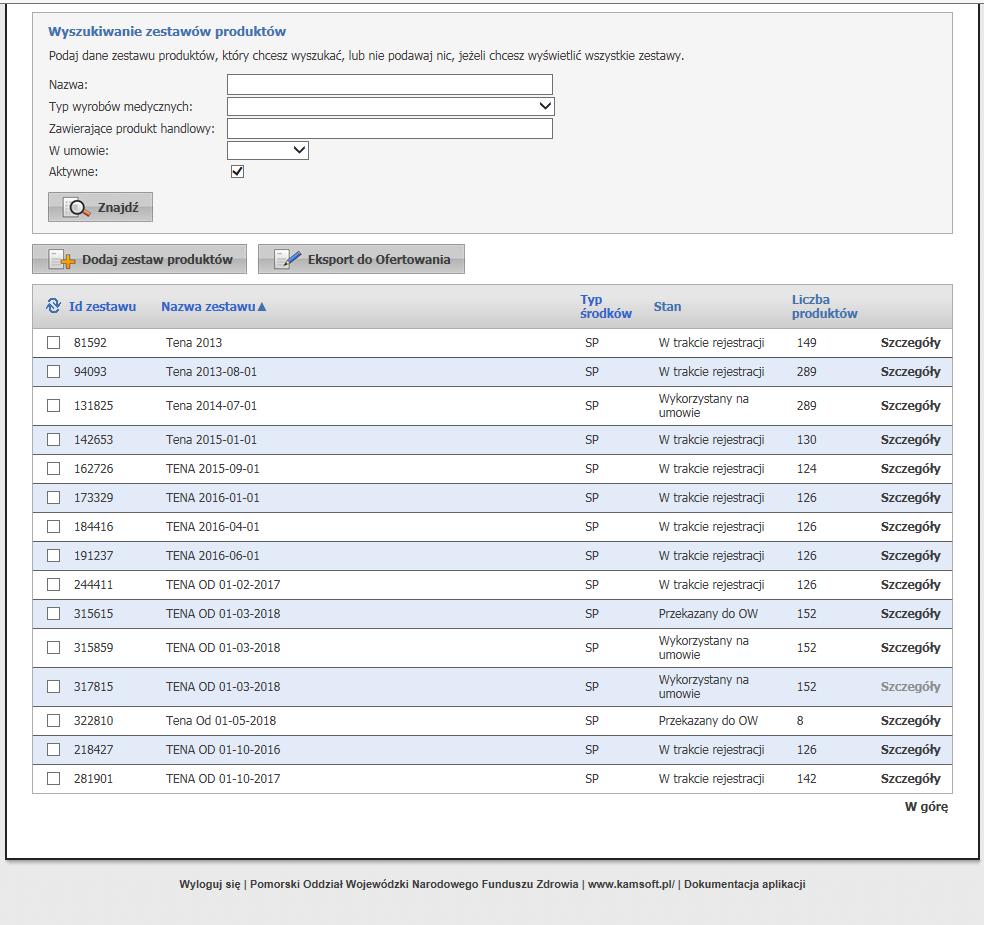Sort by the Id zestawu column header
Image resolution: width=984 pixels, height=925 pixels.
102,307
